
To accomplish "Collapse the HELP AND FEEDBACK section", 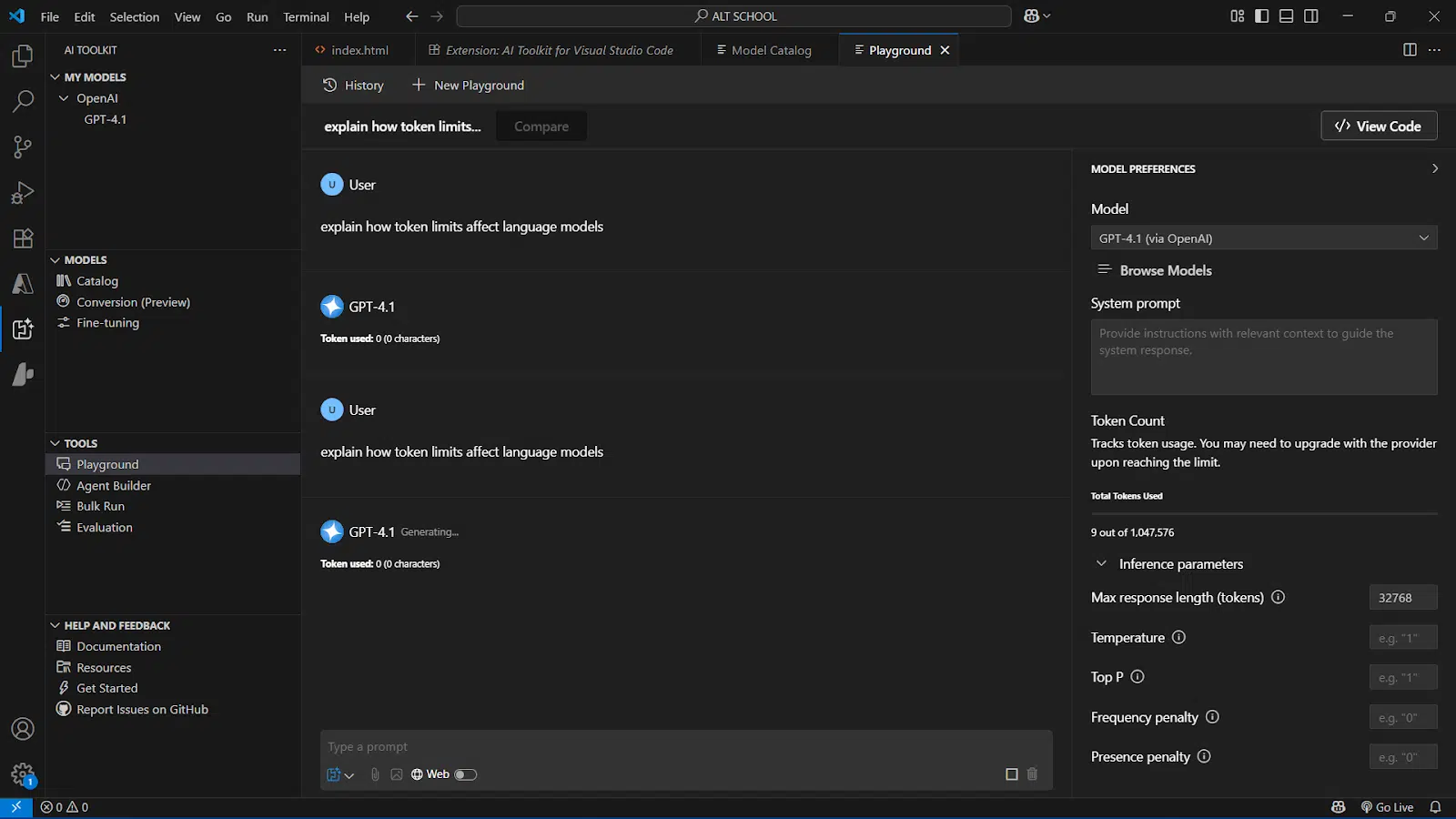I will click(55, 626).
